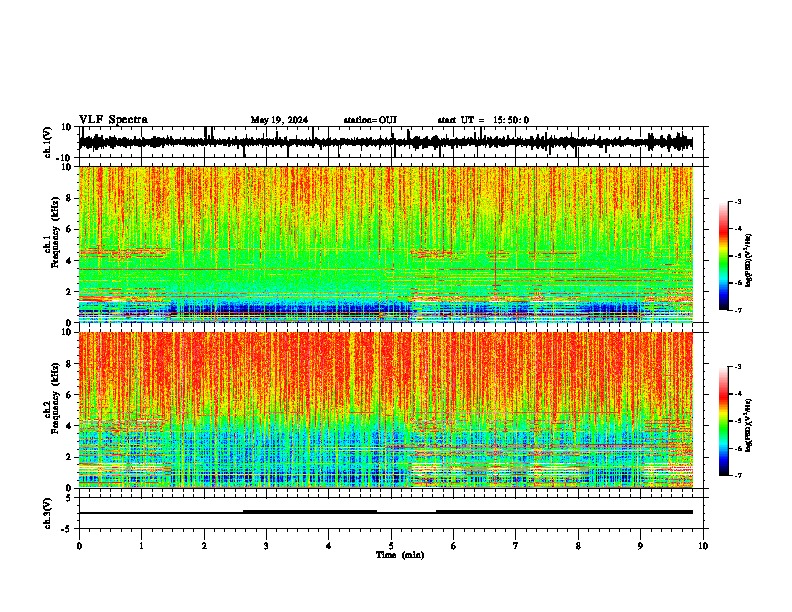Click the 'start UT = 15:50:0' label
792x612 pixels.
[x=483, y=120]
